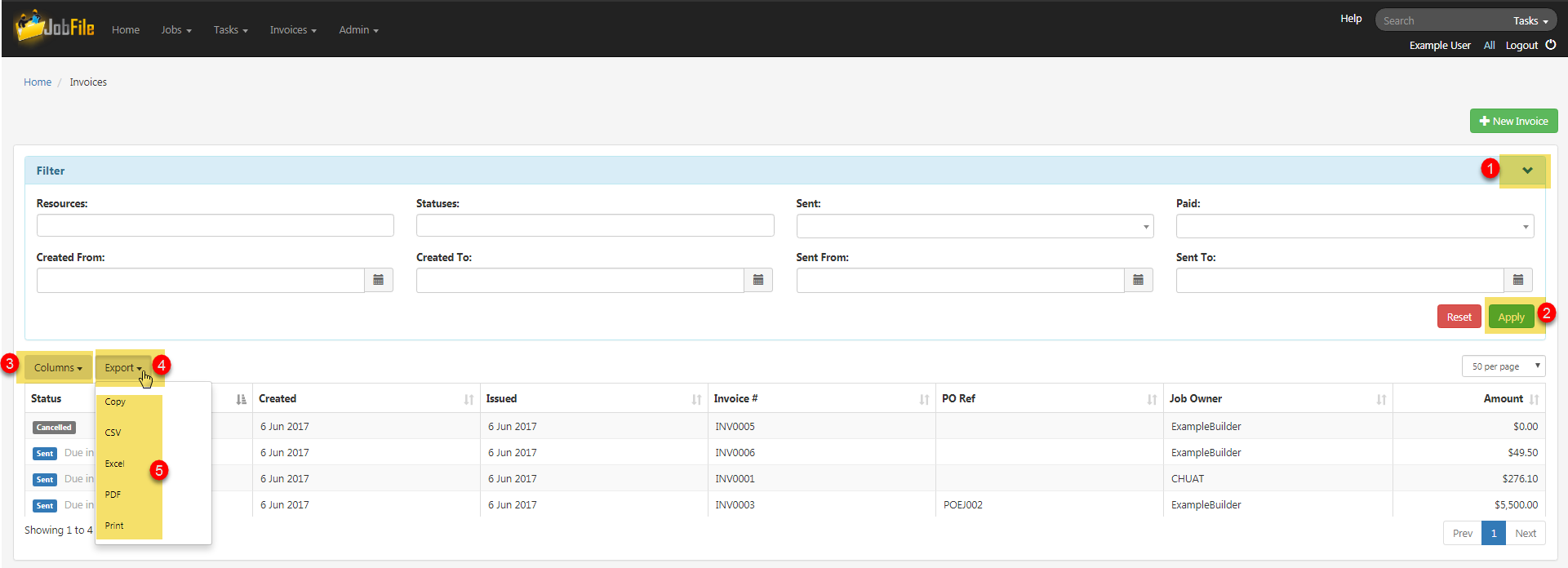1568x568 pixels.
Task: Change the 50 per page selector
Action: (x=1504, y=366)
